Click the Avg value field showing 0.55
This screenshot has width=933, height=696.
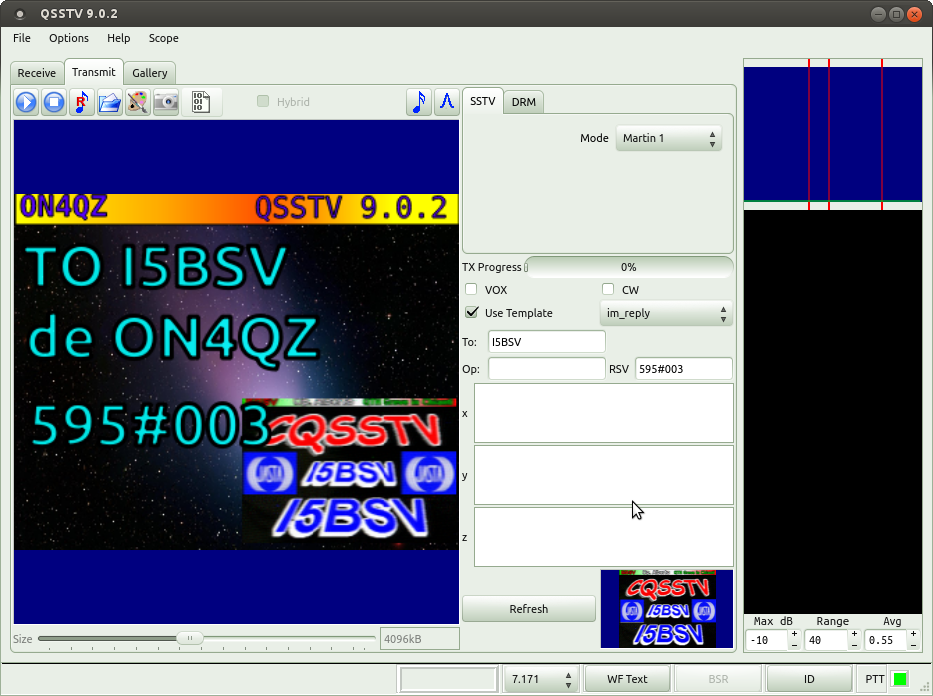click(885, 640)
